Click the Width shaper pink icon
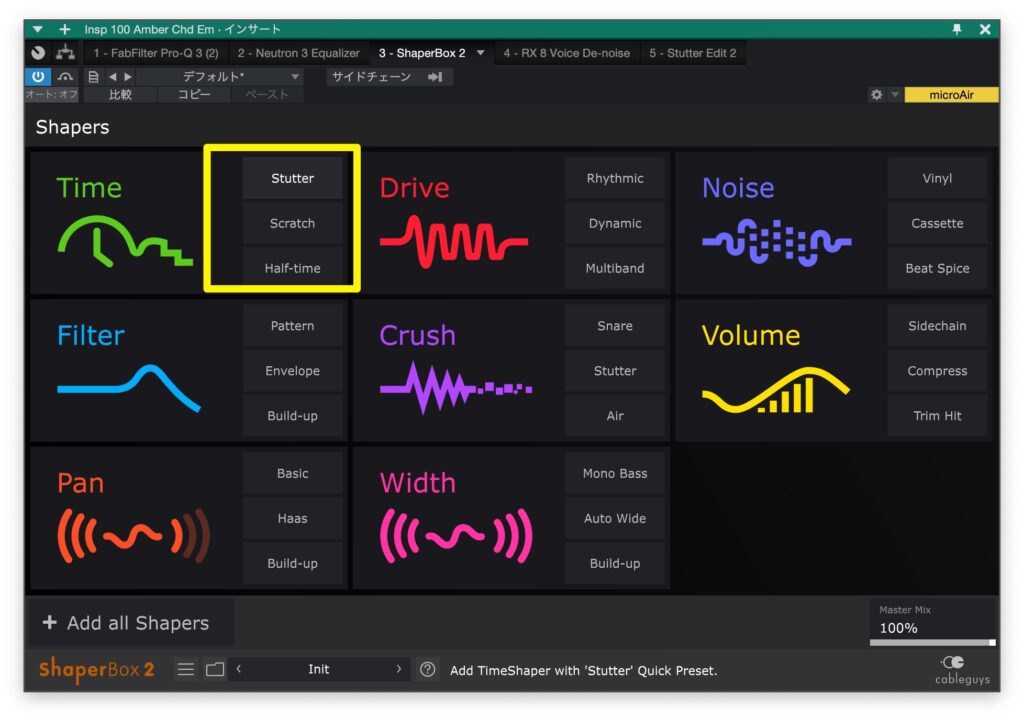The image size is (1024, 720). pyautogui.click(x=455, y=536)
